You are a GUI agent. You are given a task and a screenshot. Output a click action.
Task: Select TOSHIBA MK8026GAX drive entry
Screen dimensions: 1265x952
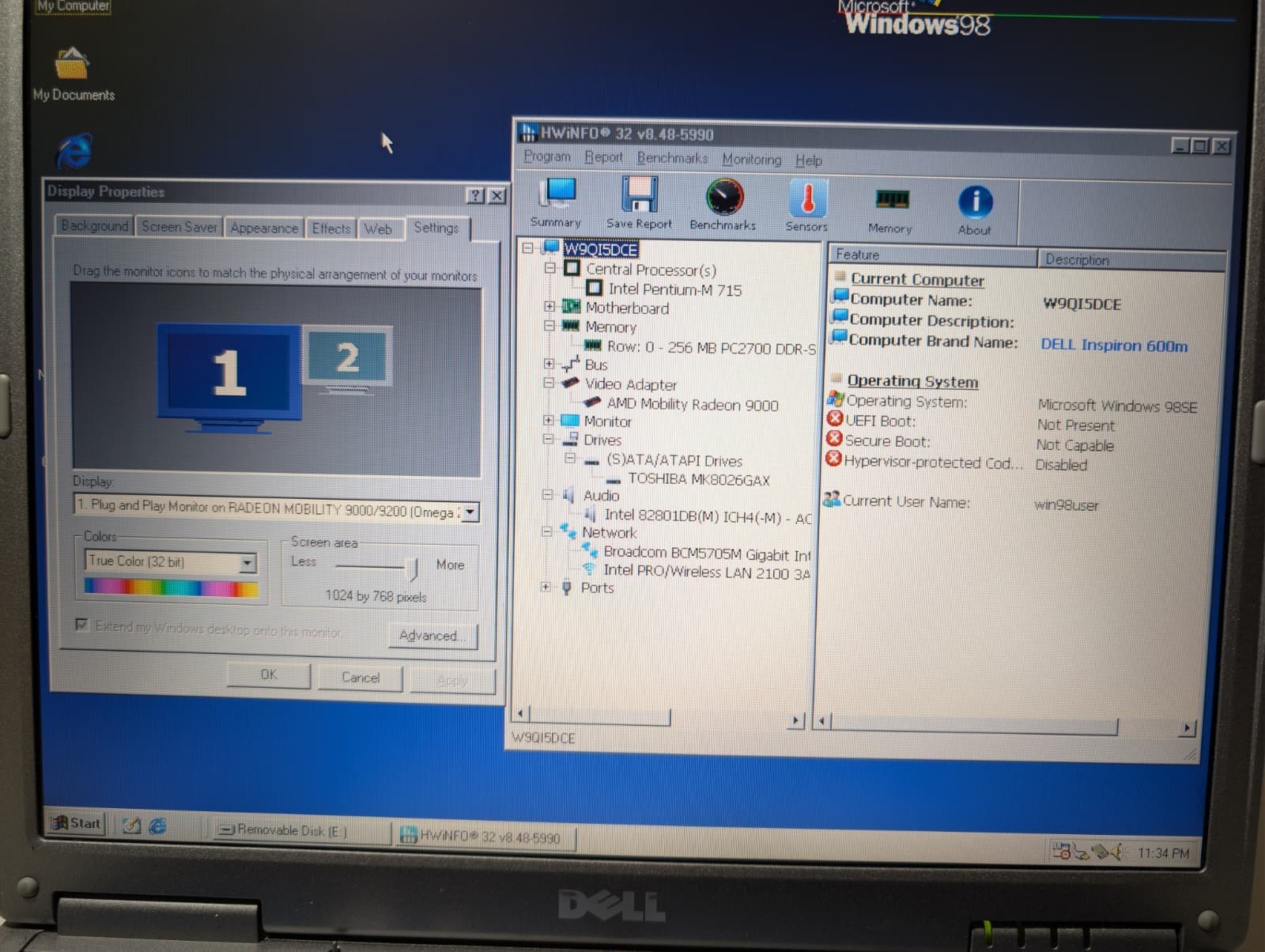(x=699, y=479)
